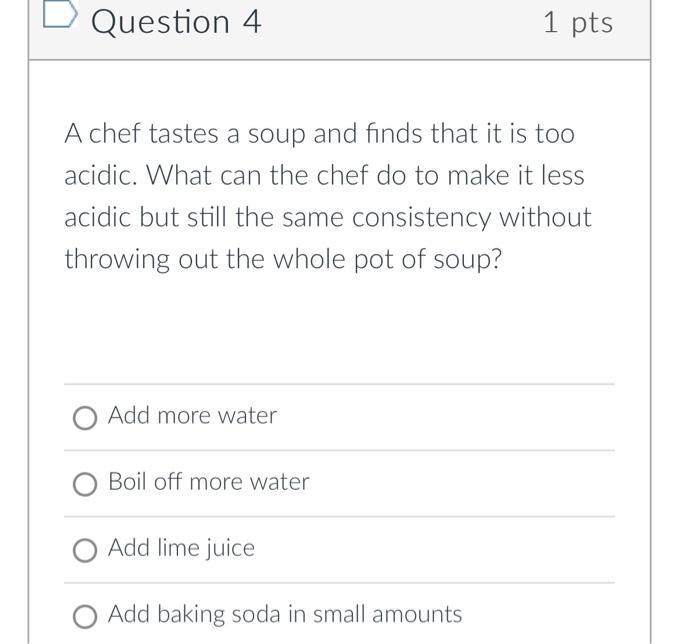
Task: Click the '1 pts' points label
Action: (x=578, y=22)
